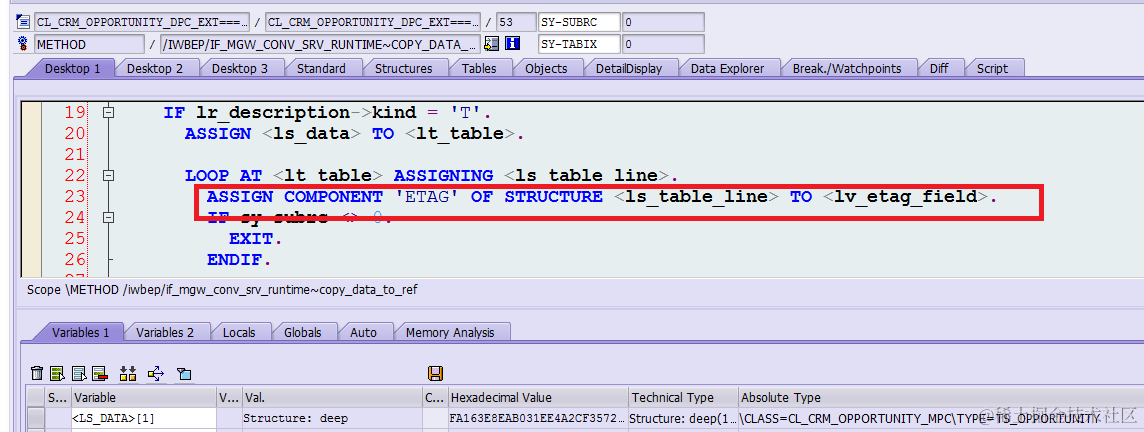Switch to the Desktop 2 tab
Viewport: 1144px width, 432px height.
tap(155, 68)
